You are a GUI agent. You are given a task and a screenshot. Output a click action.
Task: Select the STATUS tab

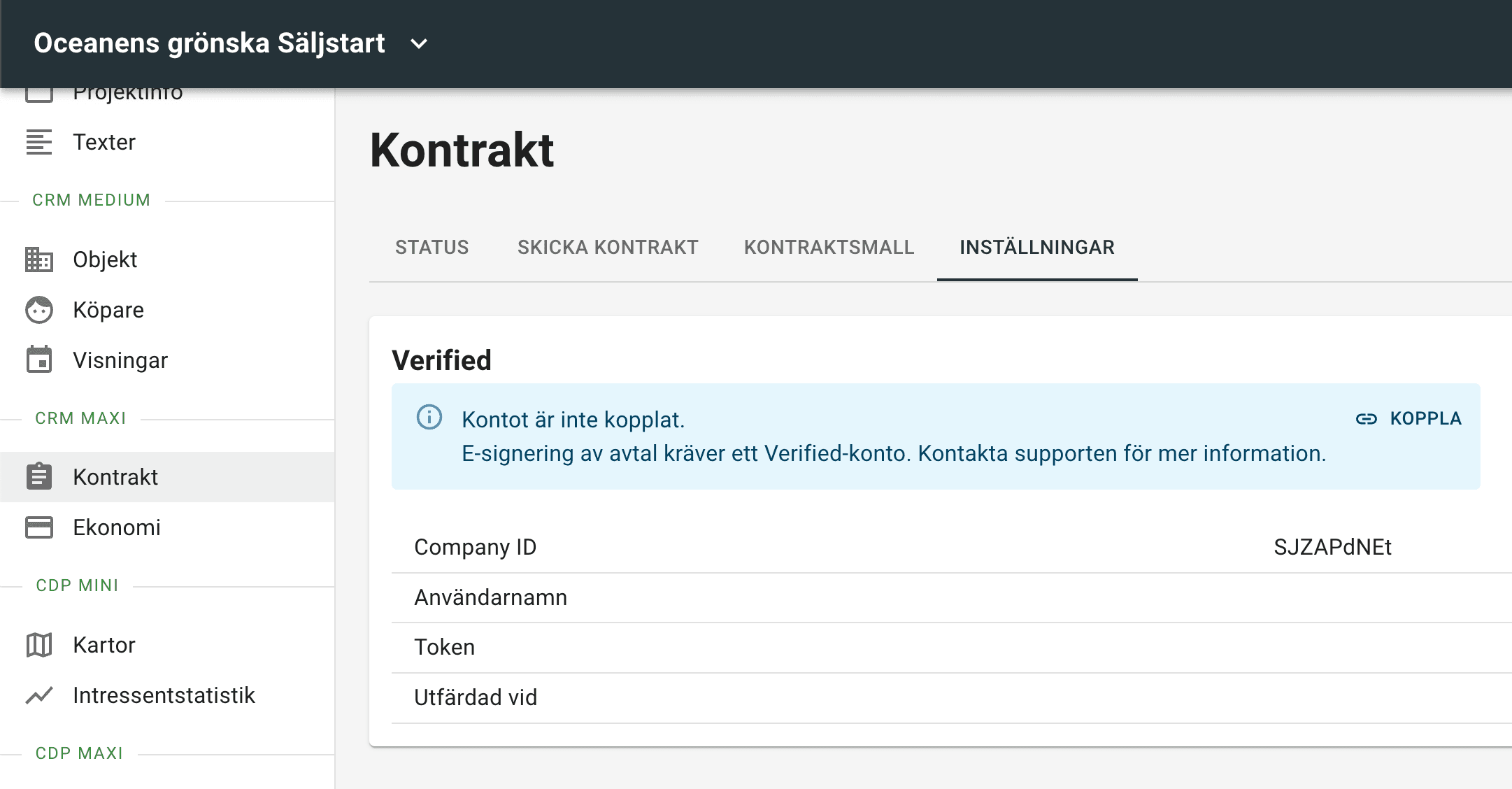click(x=431, y=247)
